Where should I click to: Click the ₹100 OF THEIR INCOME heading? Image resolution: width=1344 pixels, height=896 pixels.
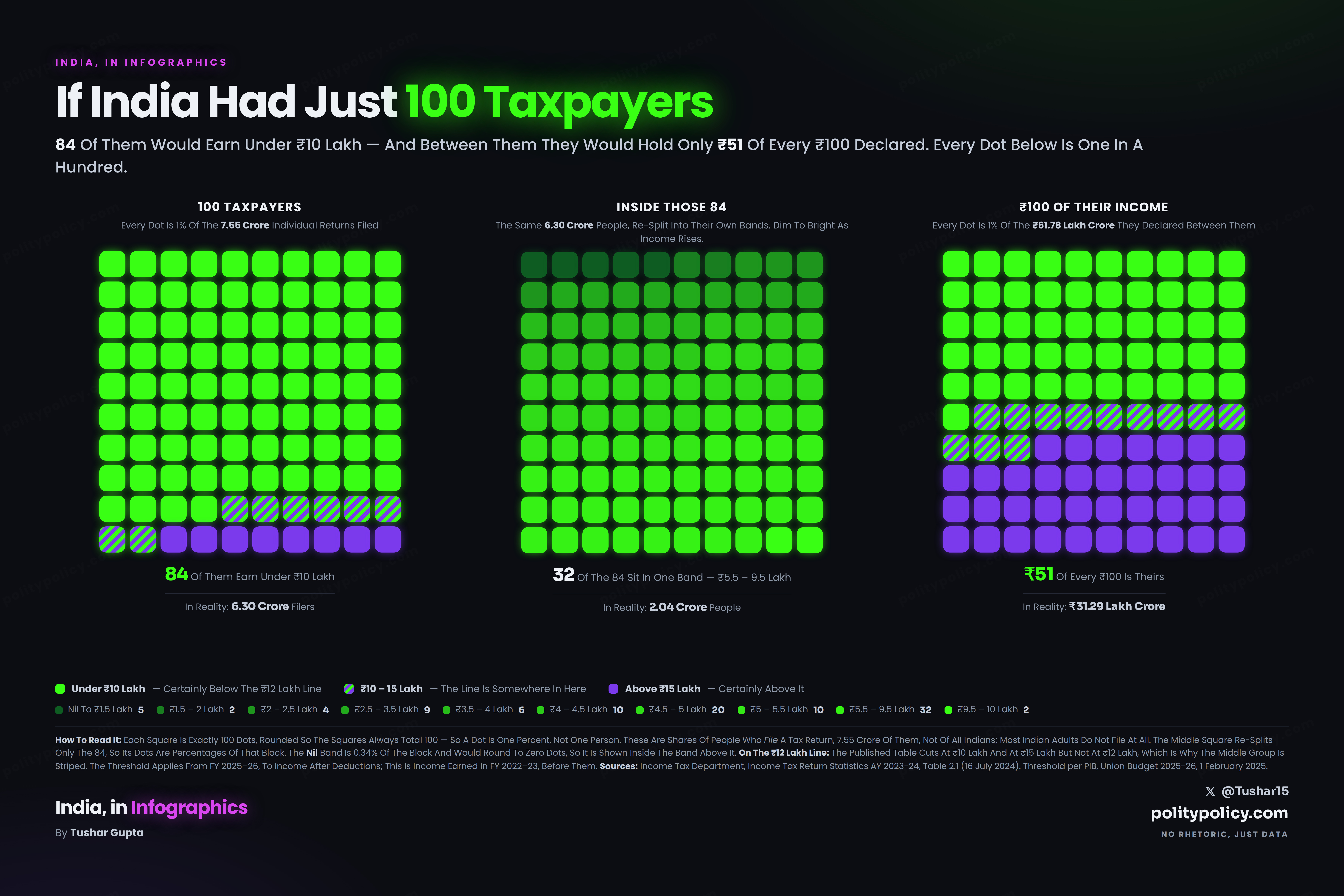tap(1094, 207)
